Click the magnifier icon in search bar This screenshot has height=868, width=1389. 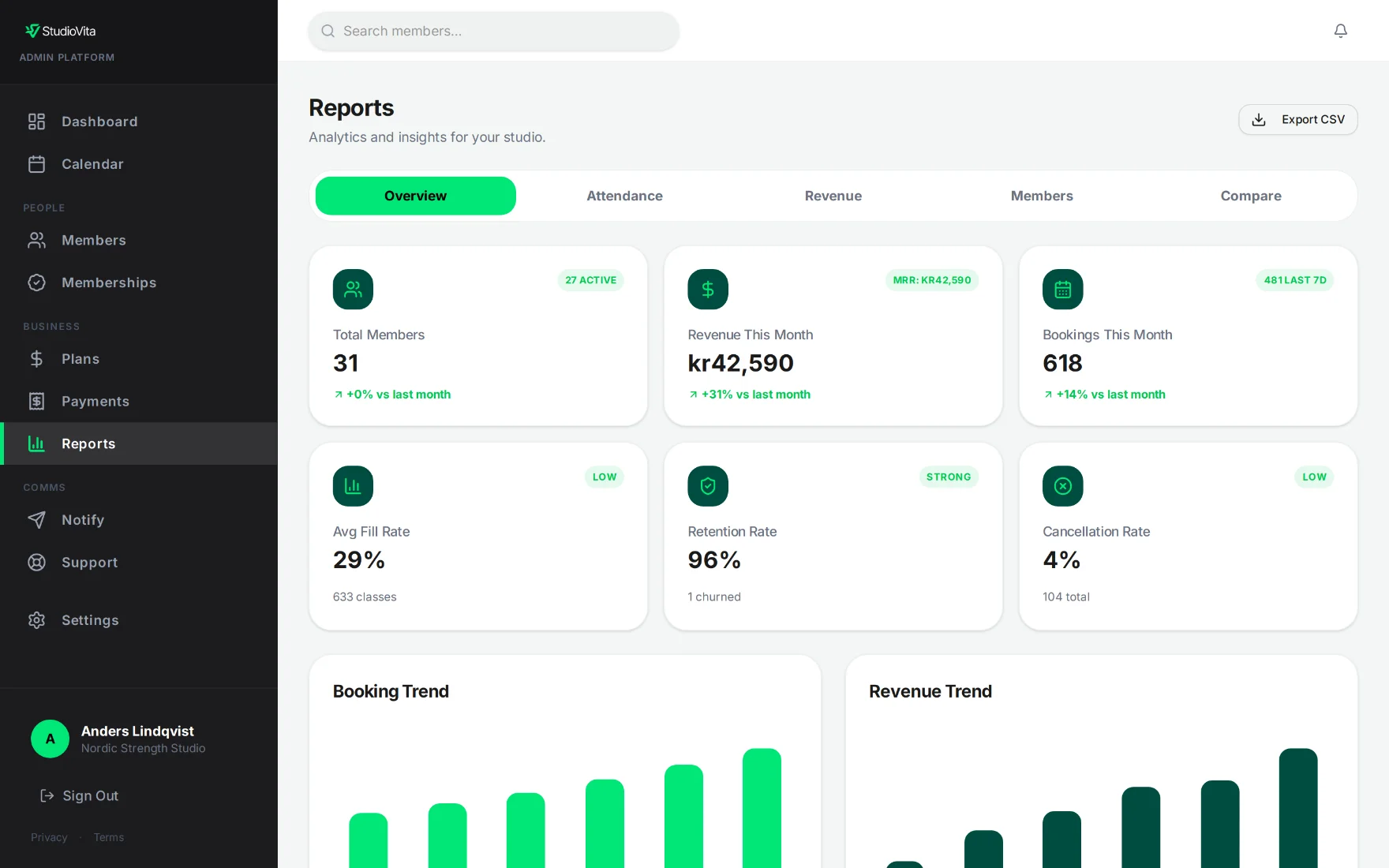point(328,31)
